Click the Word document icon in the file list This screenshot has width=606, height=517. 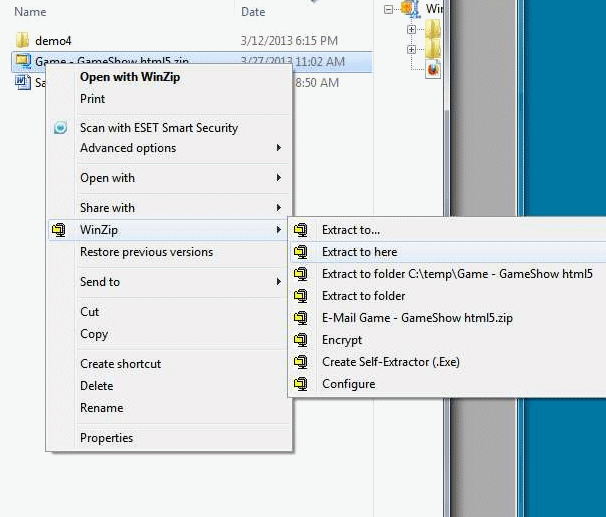coord(23,82)
